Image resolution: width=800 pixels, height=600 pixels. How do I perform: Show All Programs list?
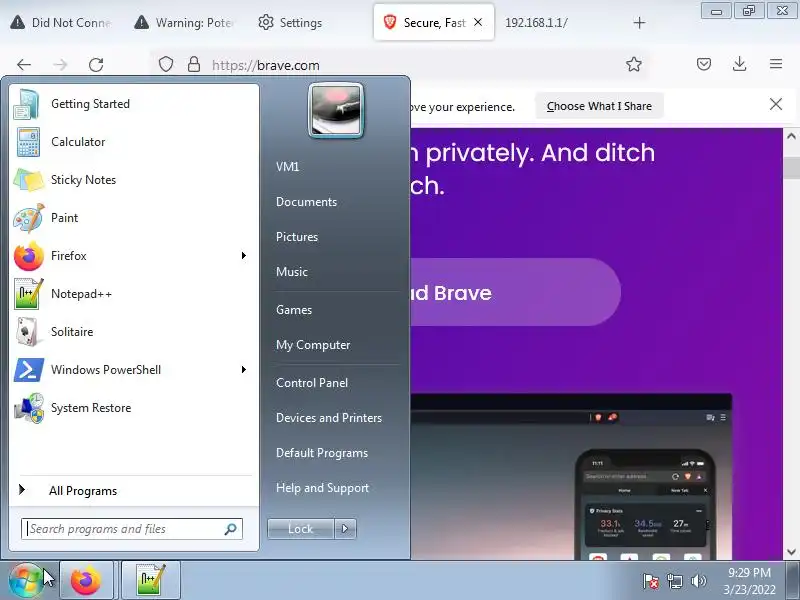[134, 491]
